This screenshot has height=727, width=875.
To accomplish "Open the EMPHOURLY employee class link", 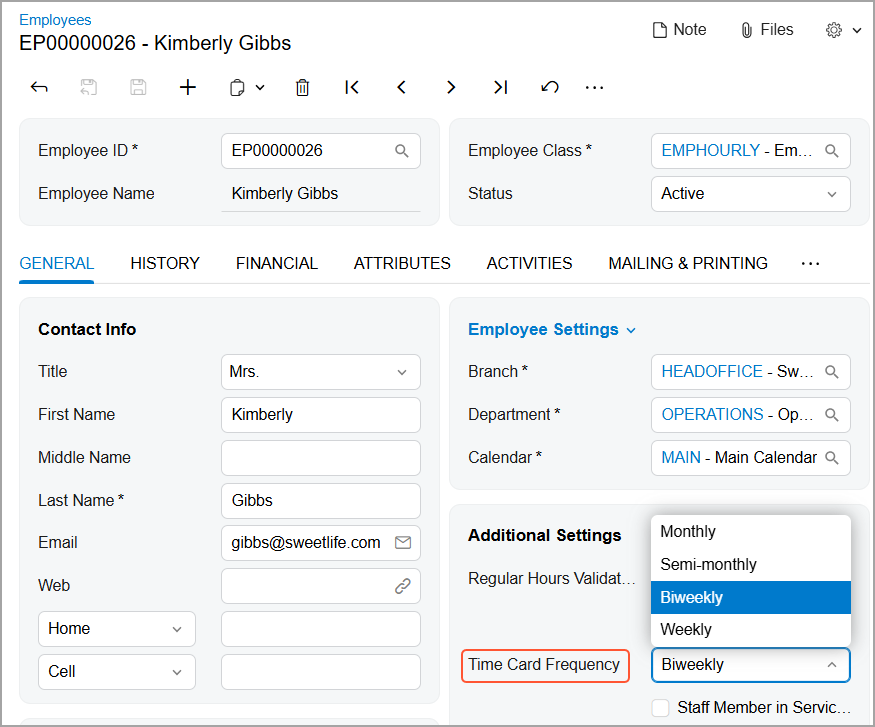I will tap(710, 151).
